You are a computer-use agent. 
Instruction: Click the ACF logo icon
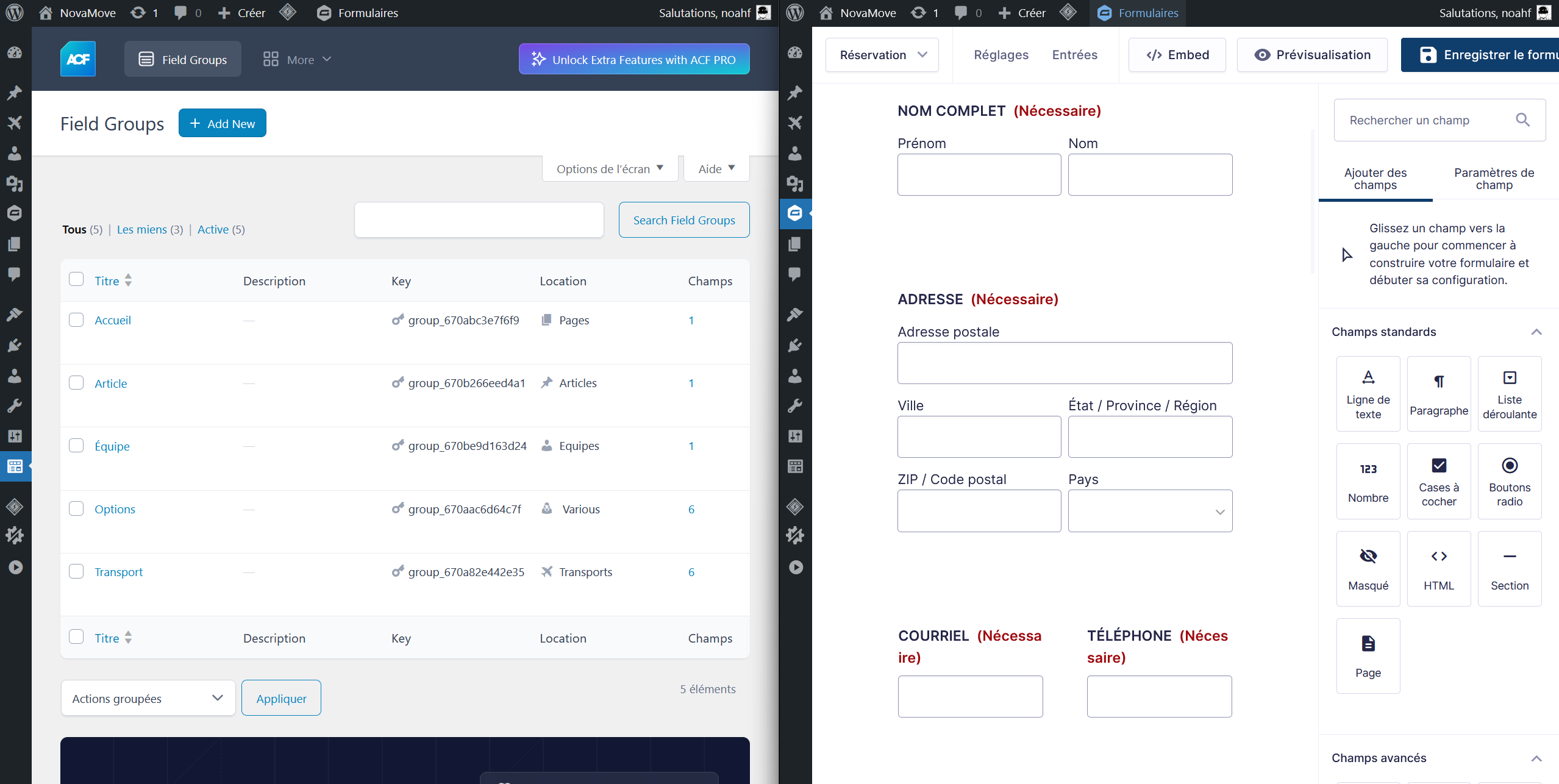(78, 59)
